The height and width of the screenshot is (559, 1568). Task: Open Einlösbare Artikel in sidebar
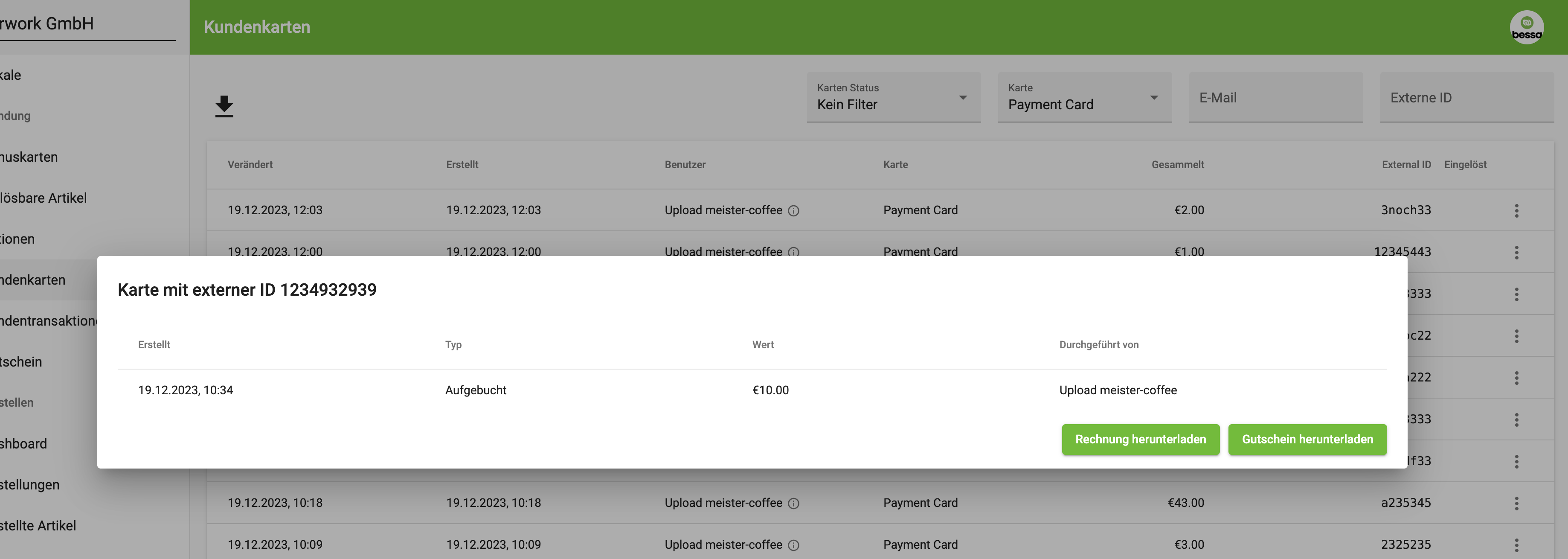43,198
